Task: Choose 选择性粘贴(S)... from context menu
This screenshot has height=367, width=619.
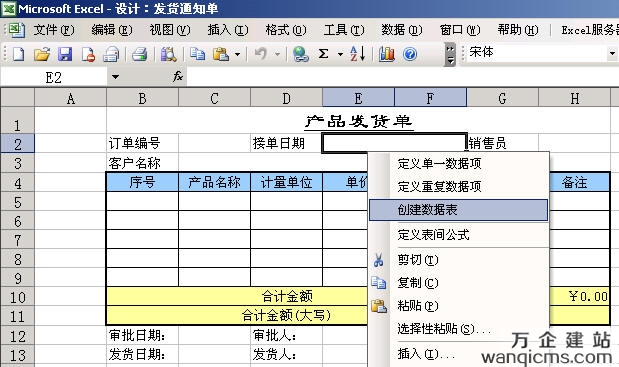Action: (459, 329)
